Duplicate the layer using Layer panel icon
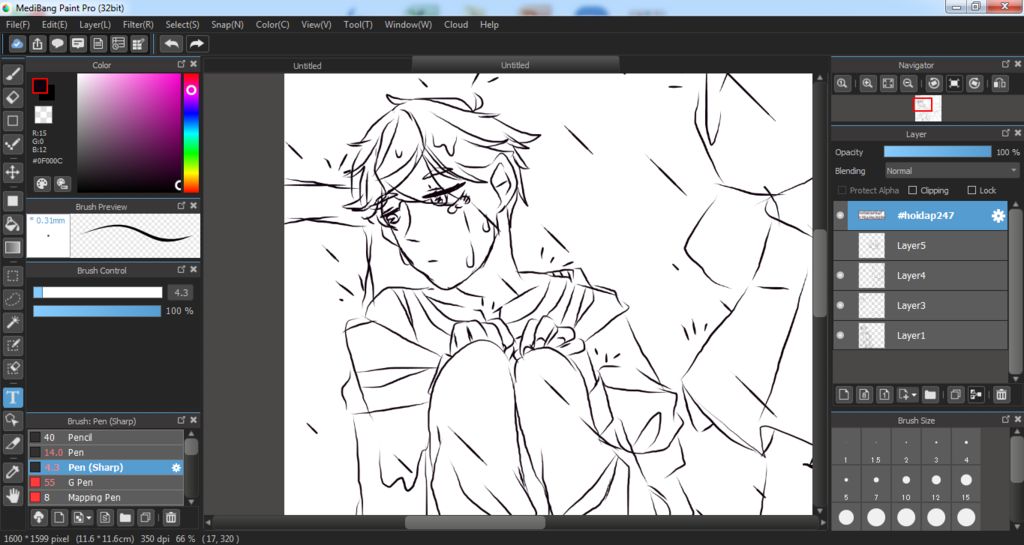The height and width of the screenshot is (545, 1024). pos(955,394)
